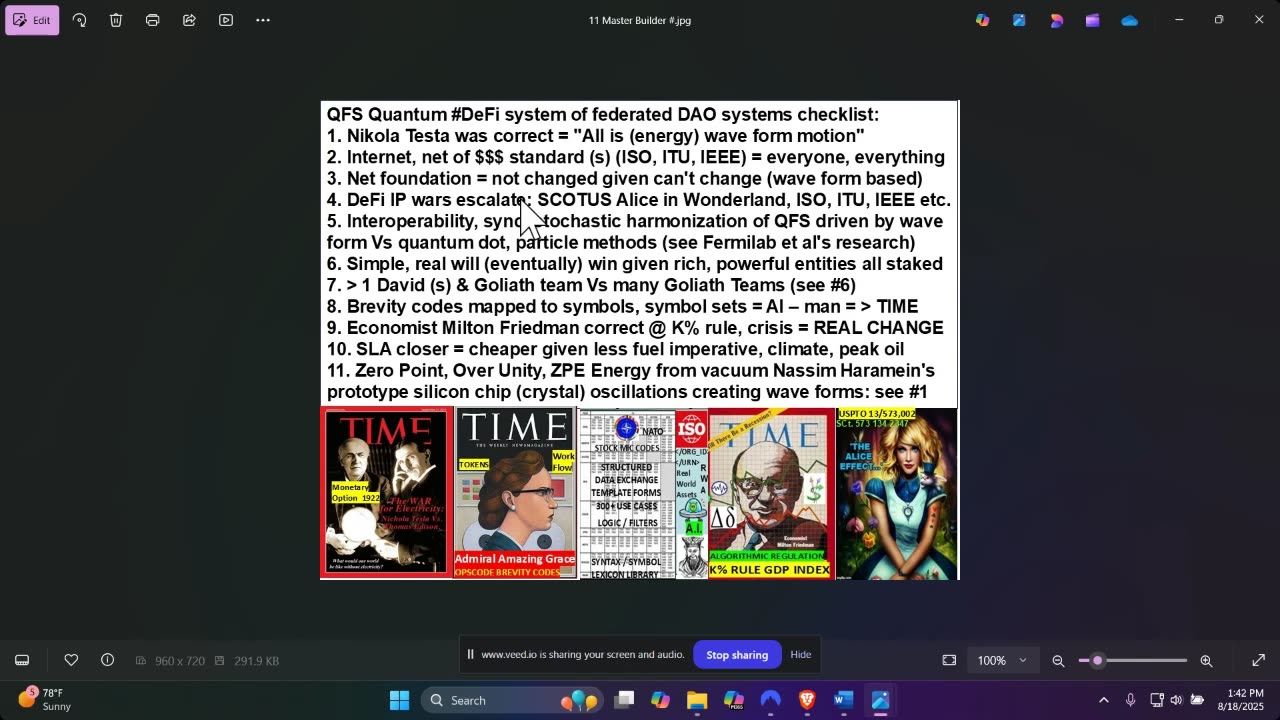
Task: Zoom out with the minus magnifier icon
Action: pos(1058,661)
